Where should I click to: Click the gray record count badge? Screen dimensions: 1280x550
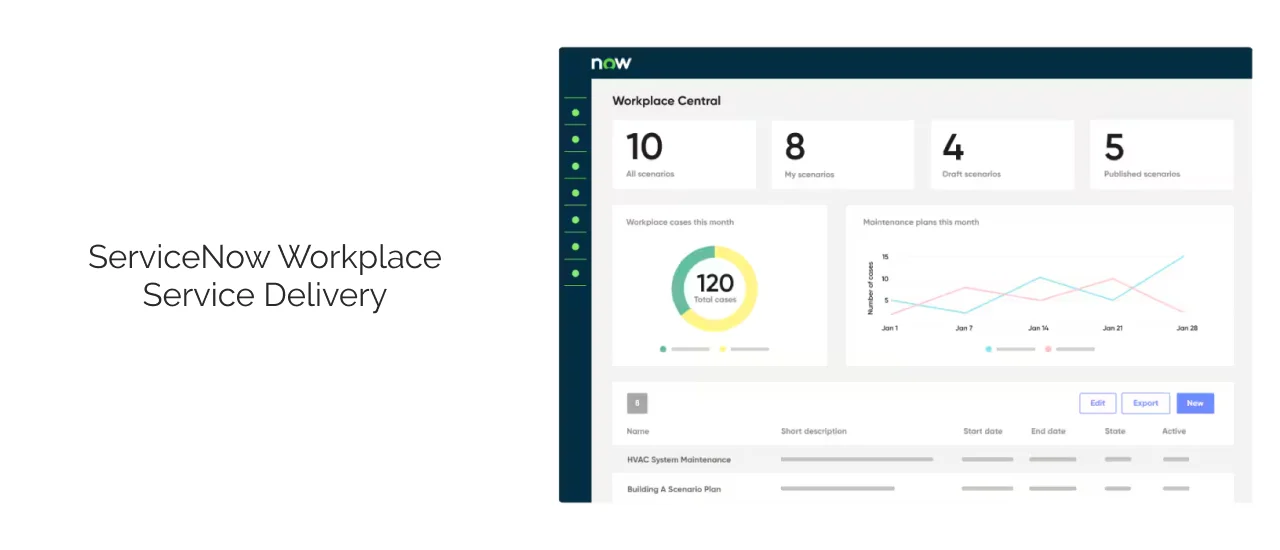637,403
